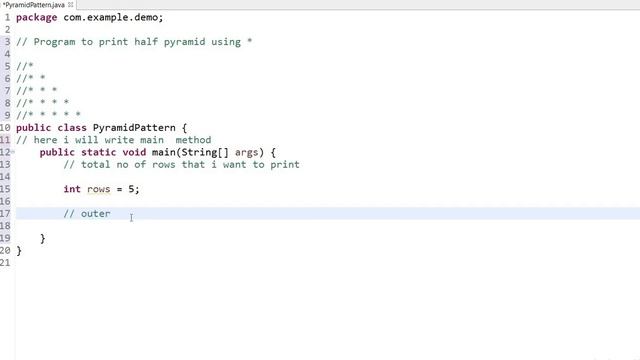Click class name 'PyramidPattern' on line 10
The image size is (640, 360).
click(134, 128)
